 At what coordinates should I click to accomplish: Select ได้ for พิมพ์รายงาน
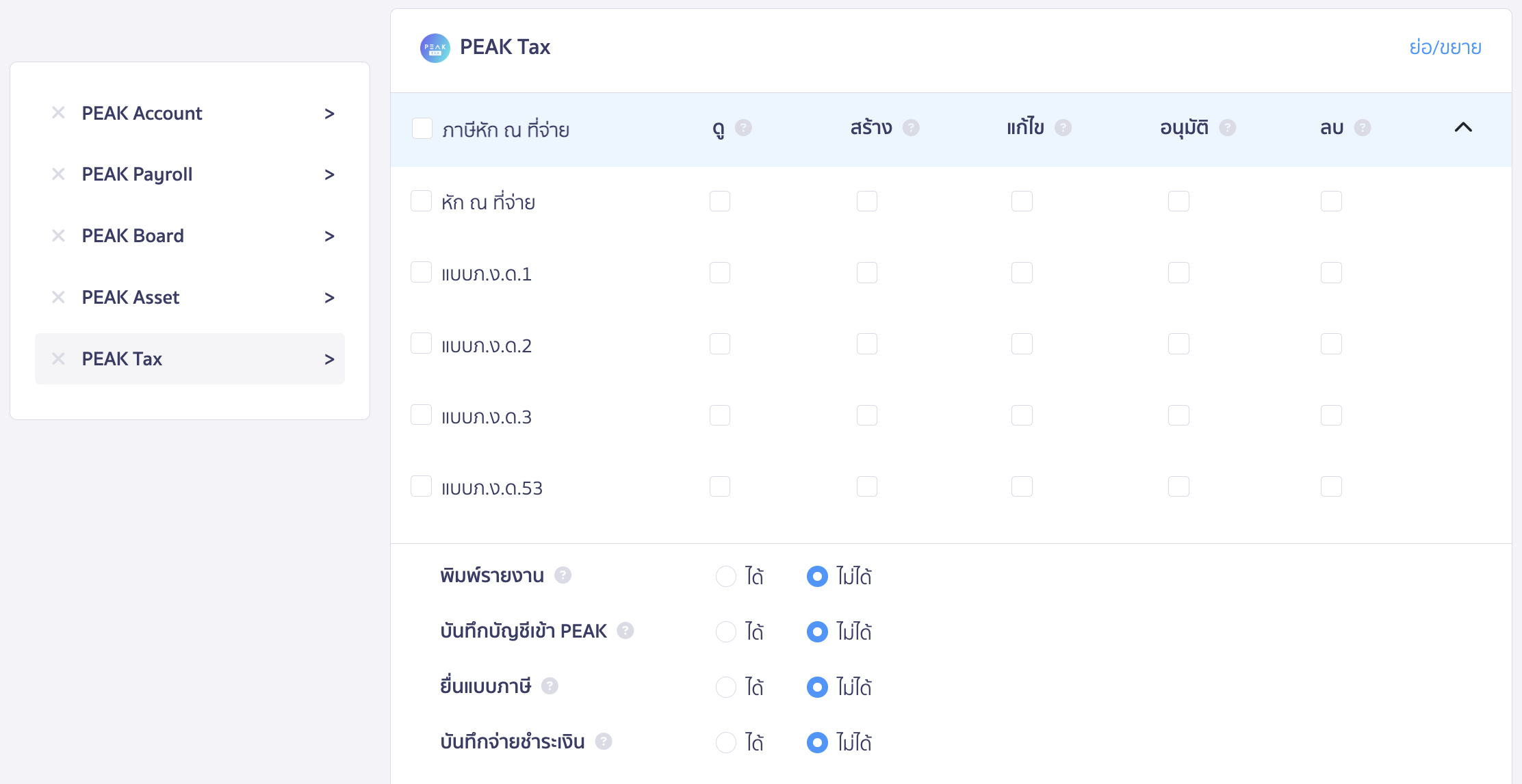pyautogui.click(x=726, y=576)
